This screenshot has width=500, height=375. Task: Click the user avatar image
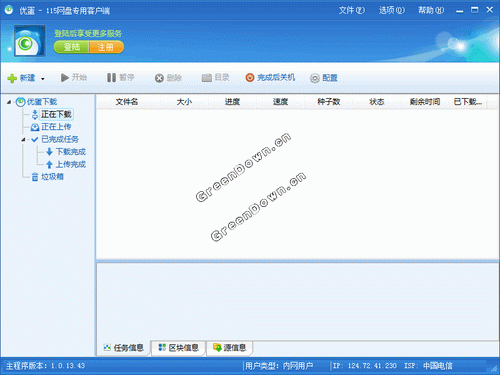tap(30, 41)
